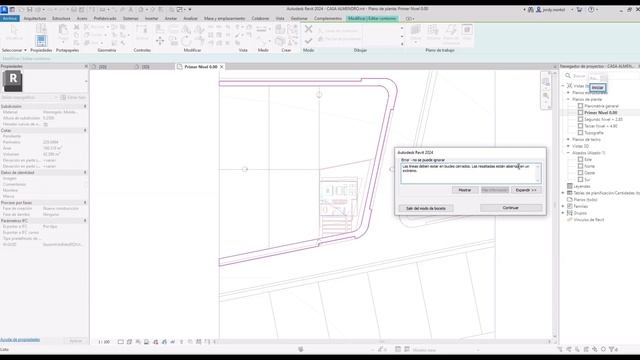
Task: Click Mostrar in the error dialog
Action: pos(465,190)
